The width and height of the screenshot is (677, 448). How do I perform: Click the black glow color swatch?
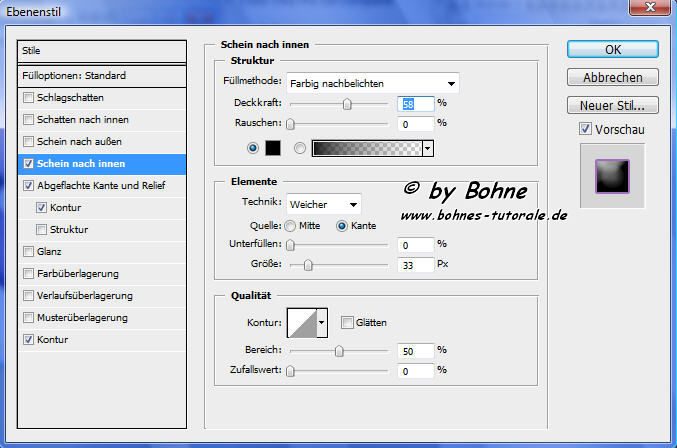(273, 148)
